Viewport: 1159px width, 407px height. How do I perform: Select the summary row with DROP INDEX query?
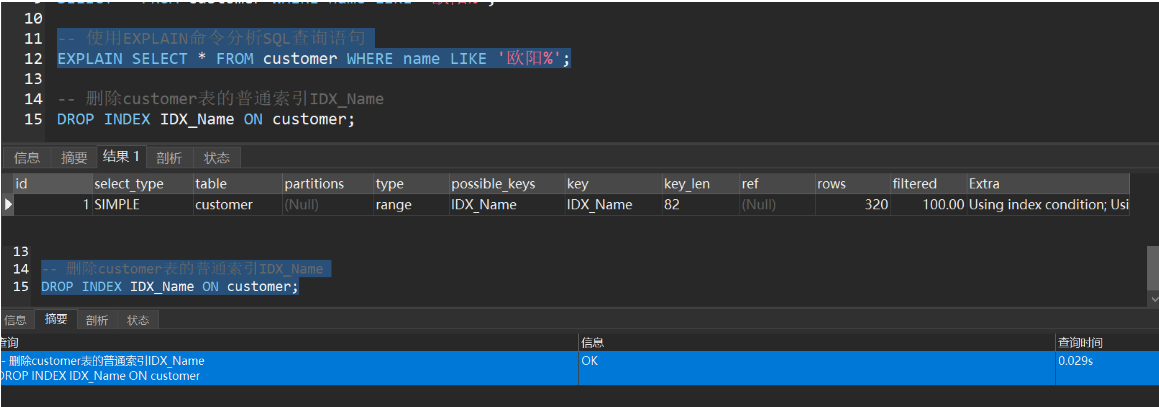(580, 368)
